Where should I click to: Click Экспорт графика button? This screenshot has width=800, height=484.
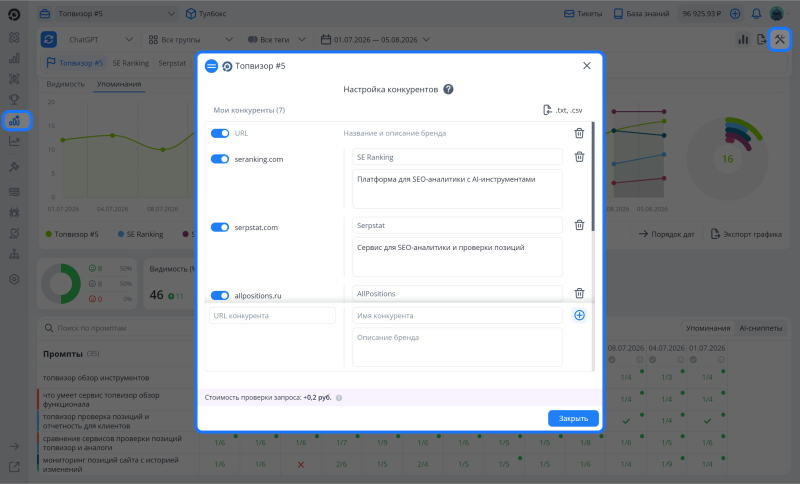coord(746,234)
